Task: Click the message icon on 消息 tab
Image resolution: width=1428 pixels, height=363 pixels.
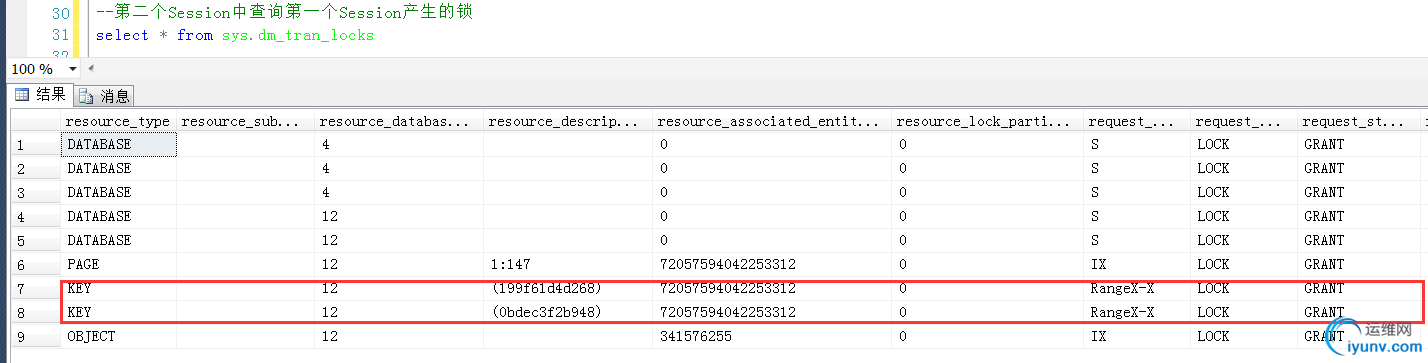Action: [x=86, y=96]
